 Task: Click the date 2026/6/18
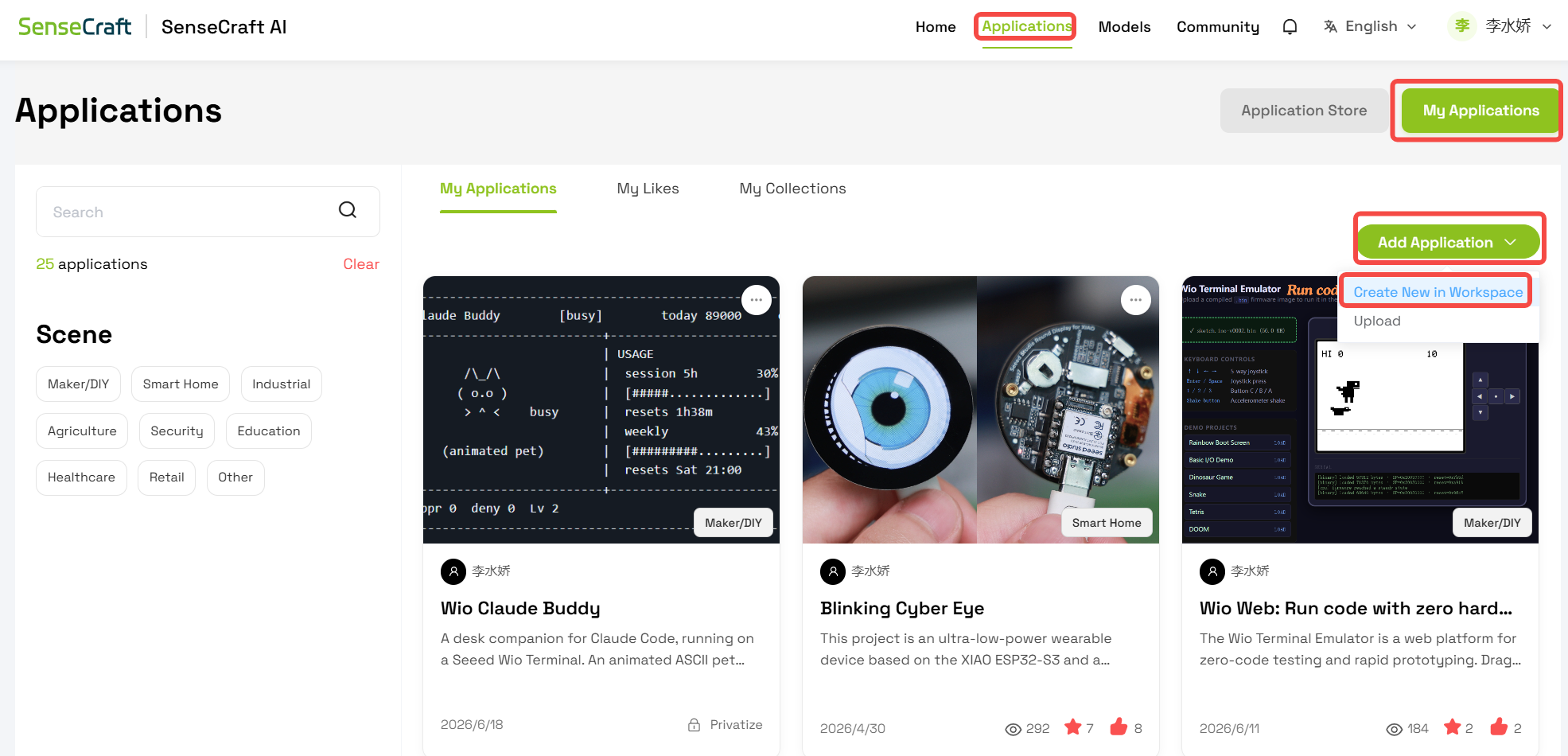472,725
